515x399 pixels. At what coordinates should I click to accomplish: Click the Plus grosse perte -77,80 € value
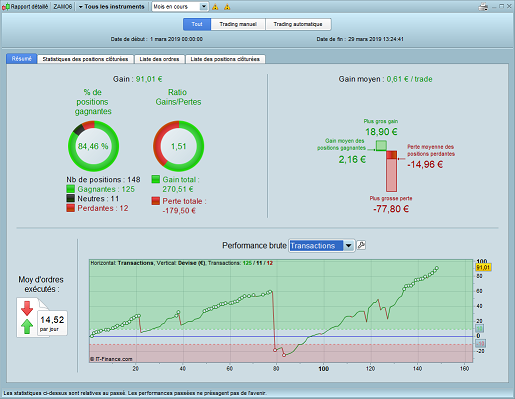pos(391,209)
